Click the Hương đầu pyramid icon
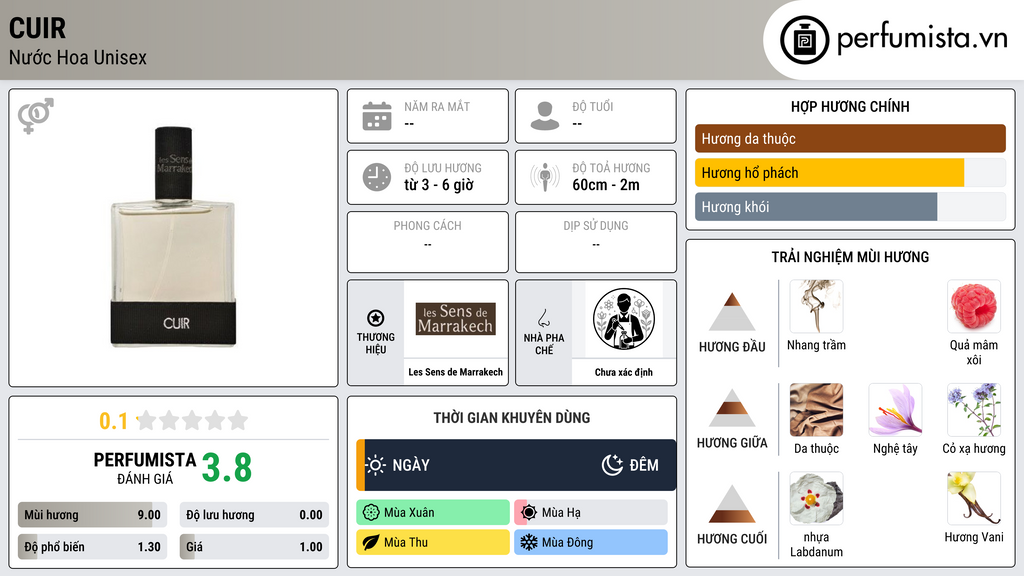 (x=732, y=312)
